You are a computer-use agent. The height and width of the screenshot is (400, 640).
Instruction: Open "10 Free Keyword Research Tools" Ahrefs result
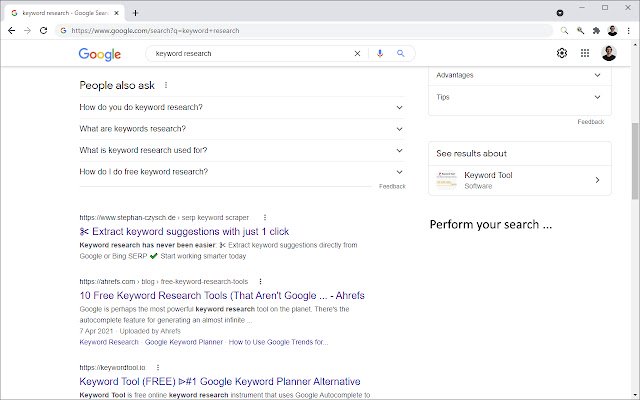[222, 296]
